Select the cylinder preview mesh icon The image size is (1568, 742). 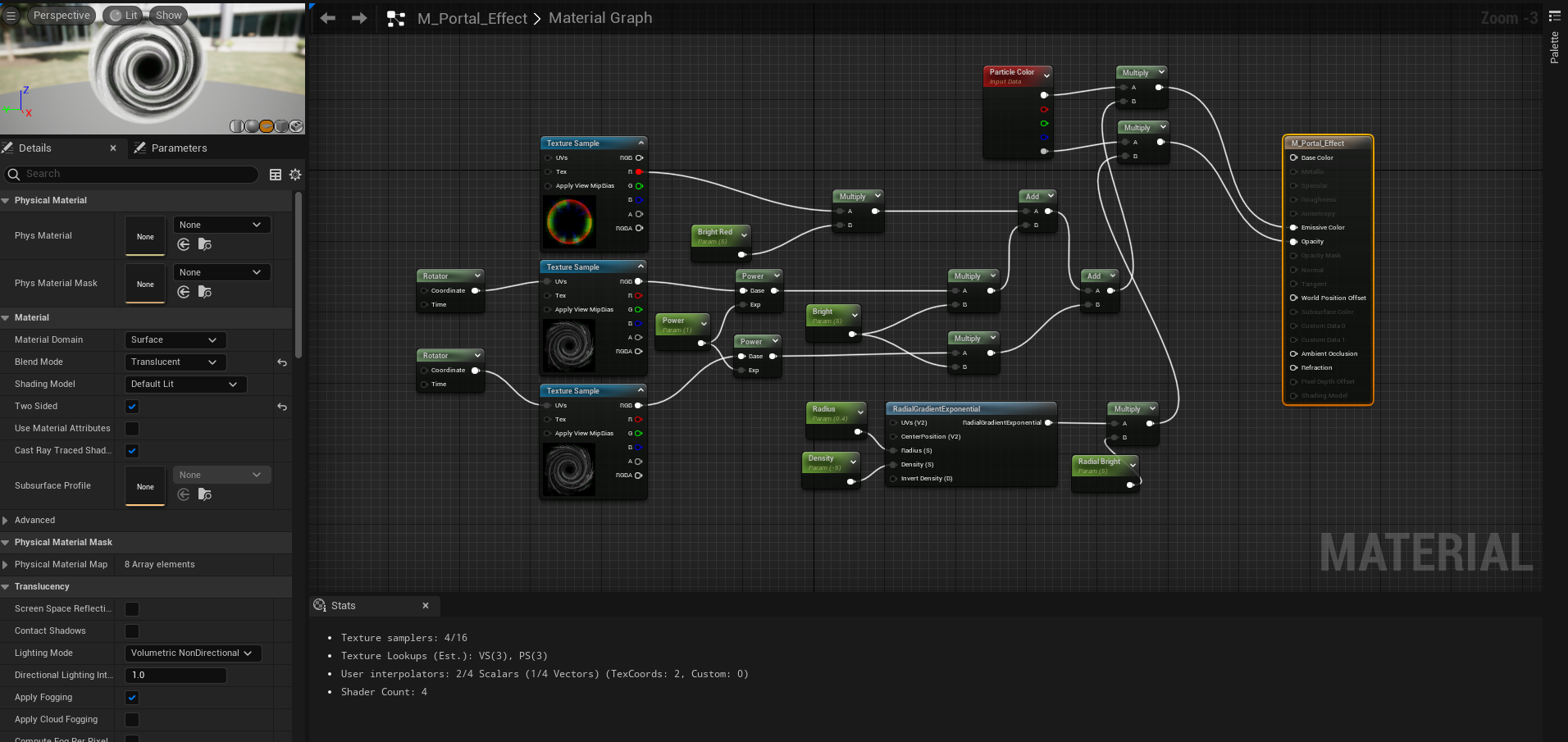click(237, 126)
